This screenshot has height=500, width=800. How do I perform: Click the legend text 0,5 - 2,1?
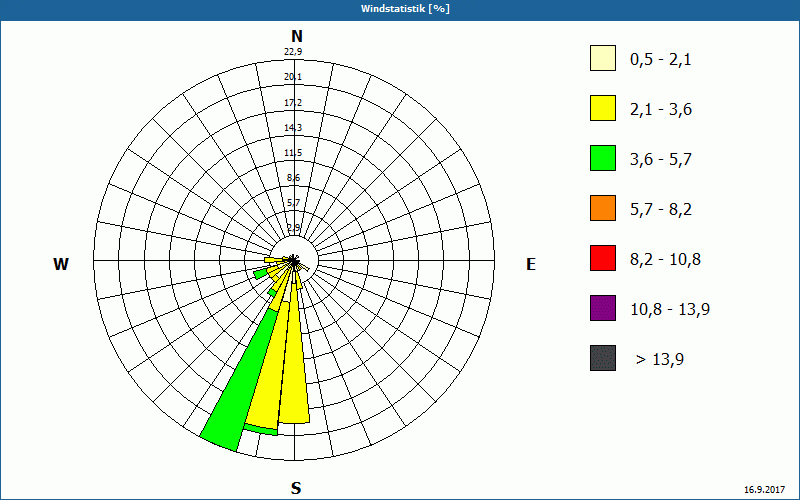coord(661,60)
